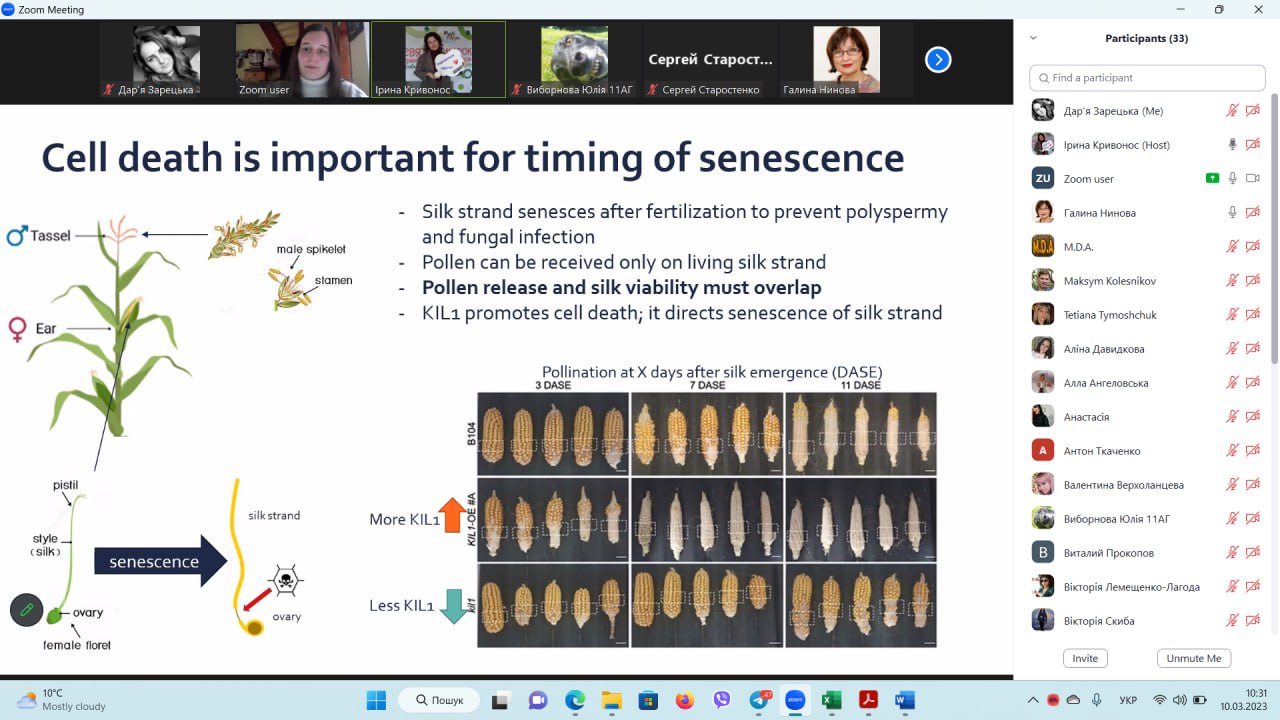Click the green screen-share icon for Zoom user
This screenshot has height=720, width=1280.
[x=1213, y=179]
